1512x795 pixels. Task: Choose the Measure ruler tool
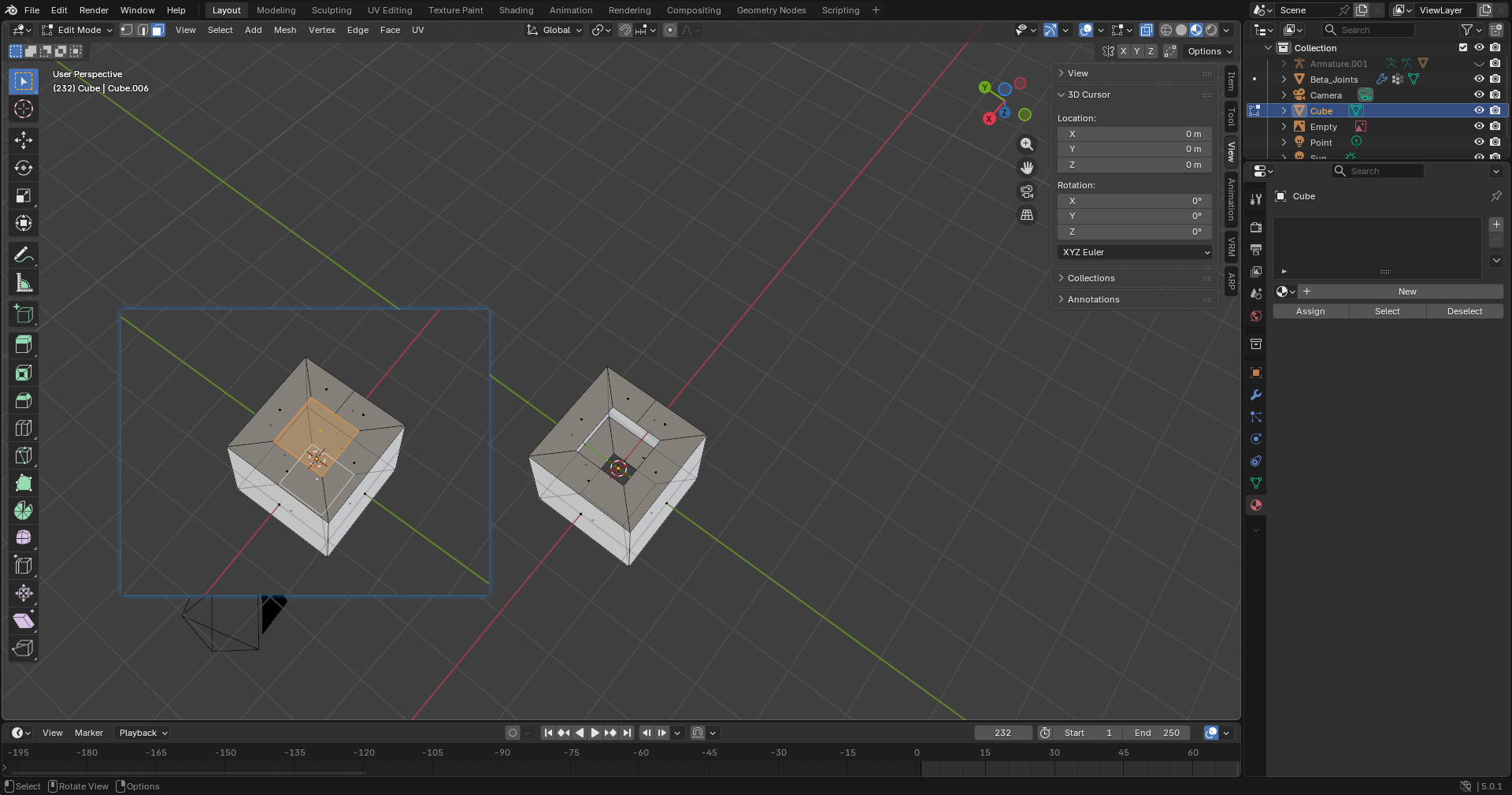click(x=24, y=283)
